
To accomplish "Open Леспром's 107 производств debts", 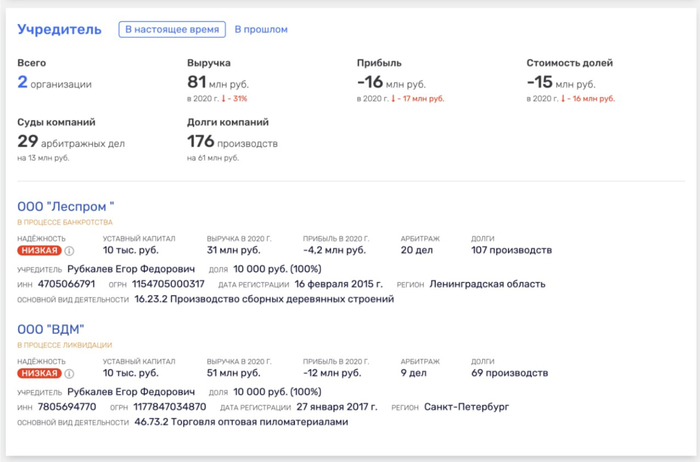I will [x=511, y=250].
